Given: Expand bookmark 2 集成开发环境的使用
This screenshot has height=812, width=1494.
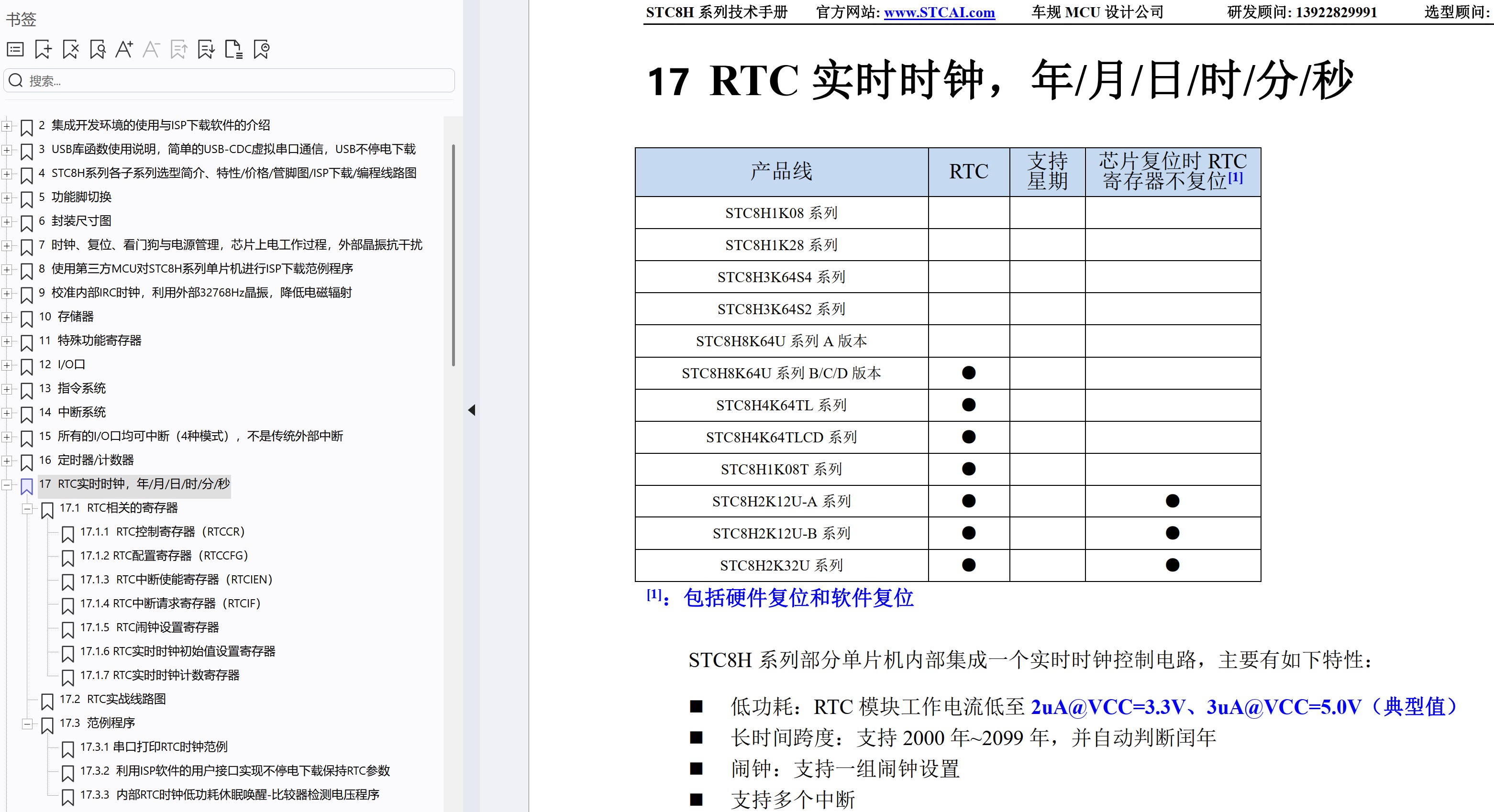Looking at the screenshot, I should pyautogui.click(x=6, y=126).
